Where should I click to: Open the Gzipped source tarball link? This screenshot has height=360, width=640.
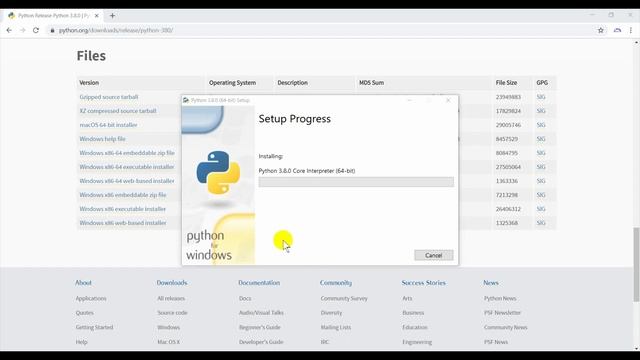pyautogui.click(x=109, y=97)
